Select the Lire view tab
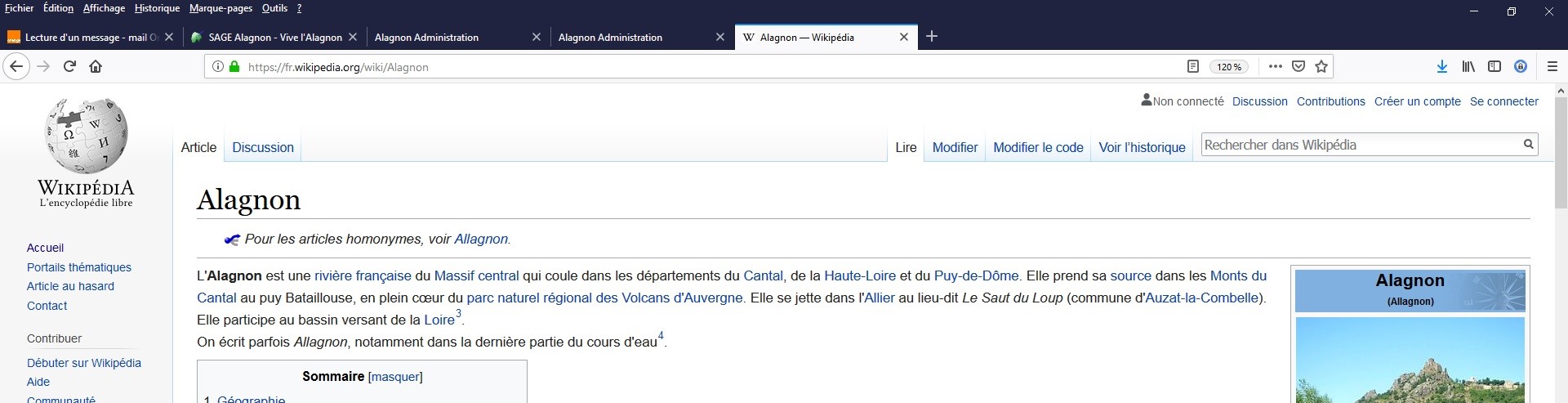The height and width of the screenshot is (403, 1568). coord(906,147)
